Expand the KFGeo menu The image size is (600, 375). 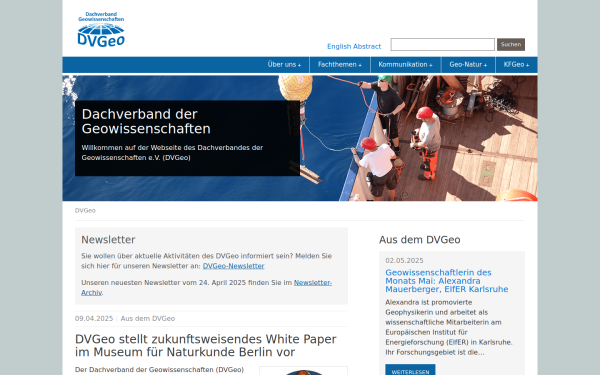pos(517,65)
